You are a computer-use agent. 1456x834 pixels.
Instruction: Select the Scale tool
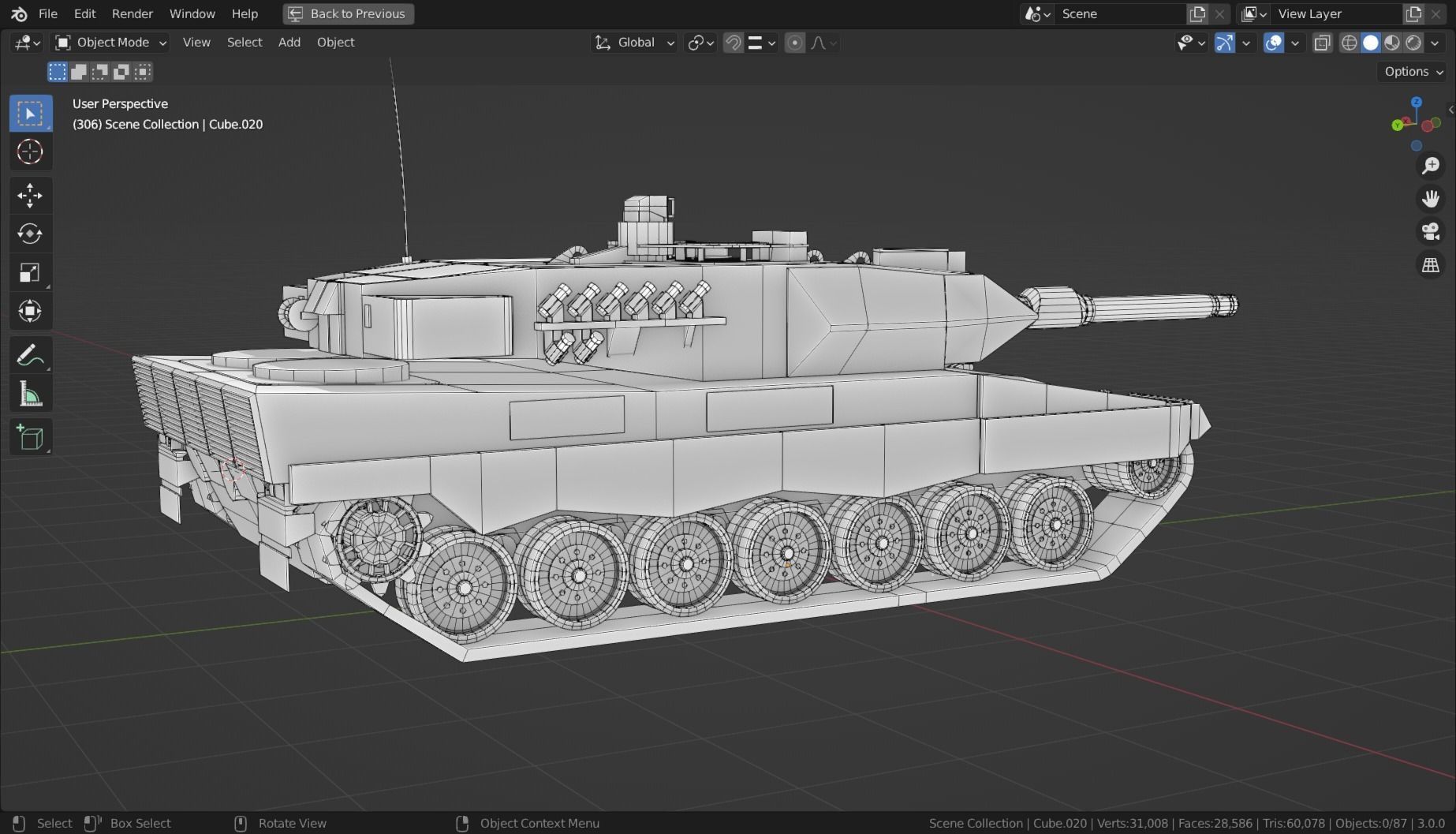click(x=31, y=272)
